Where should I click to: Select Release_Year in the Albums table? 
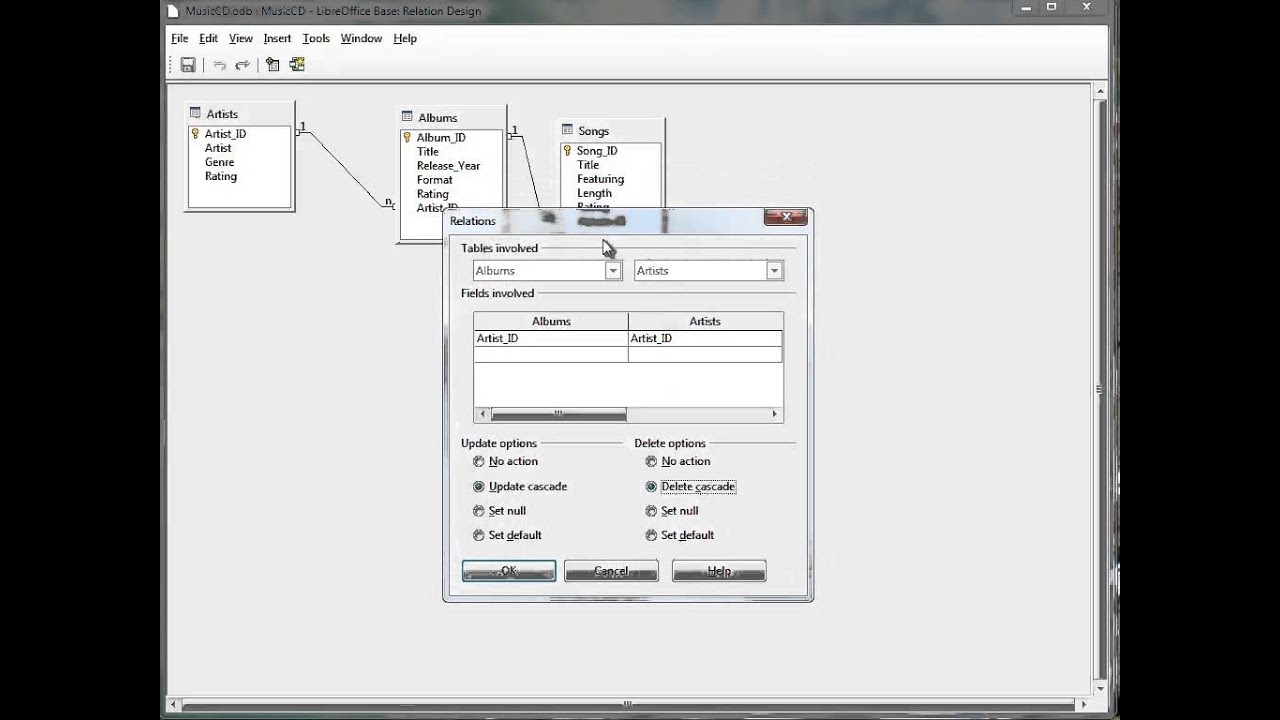448,166
